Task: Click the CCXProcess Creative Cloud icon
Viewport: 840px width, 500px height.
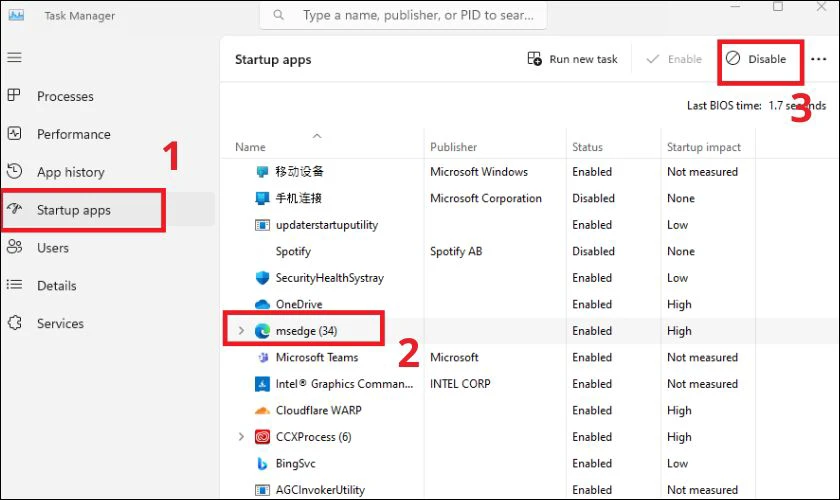Action: (x=262, y=437)
